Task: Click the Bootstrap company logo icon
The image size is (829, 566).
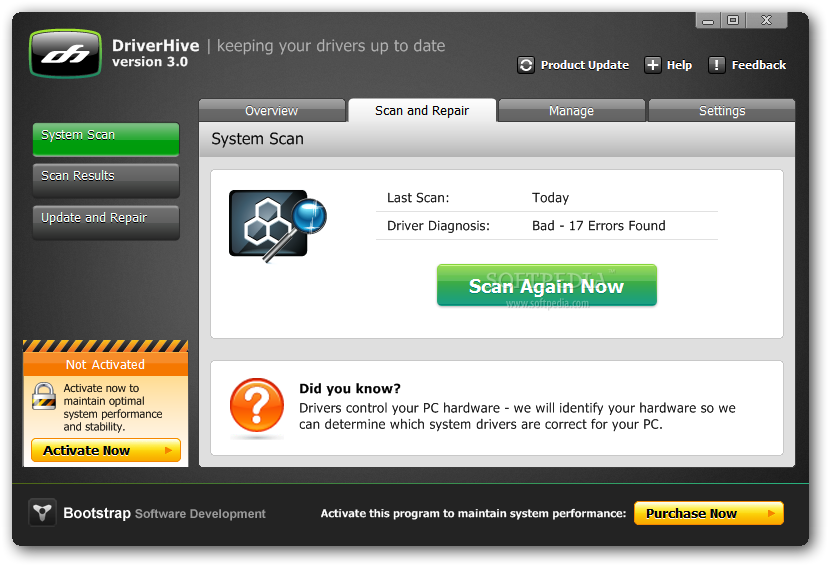Action: pyautogui.click(x=42, y=513)
